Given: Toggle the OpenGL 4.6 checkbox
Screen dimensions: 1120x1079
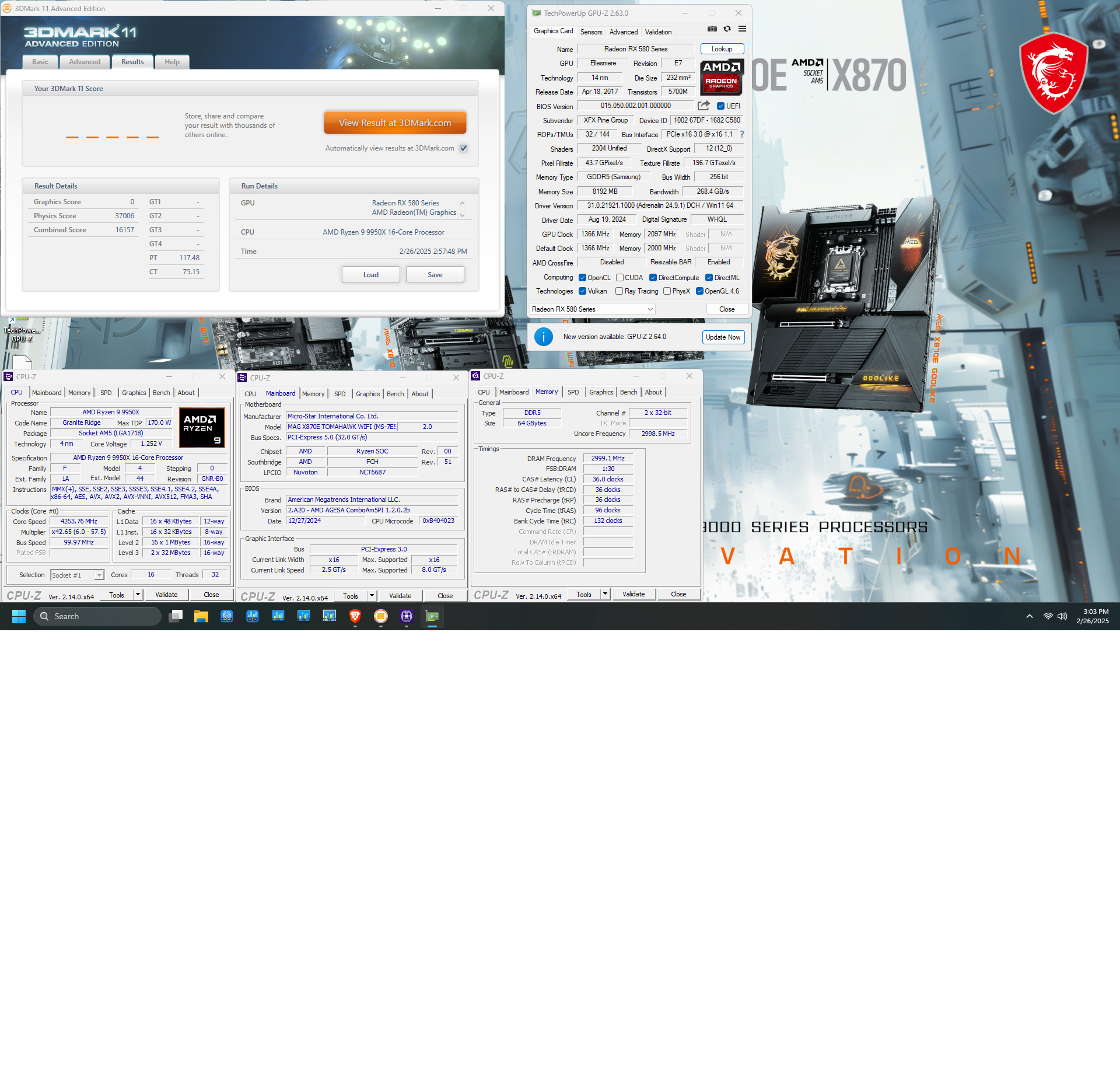Looking at the screenshot, I should (x=699, y=291).
